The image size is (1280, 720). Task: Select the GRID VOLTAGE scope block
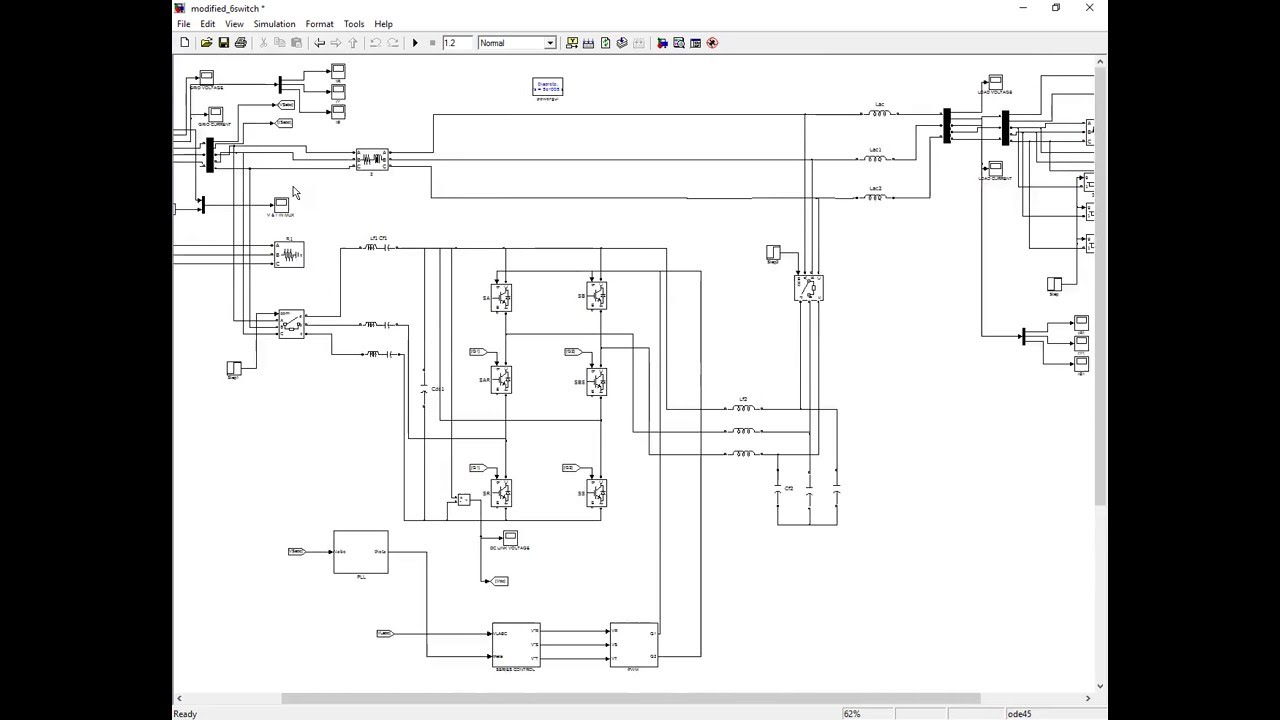206,77
